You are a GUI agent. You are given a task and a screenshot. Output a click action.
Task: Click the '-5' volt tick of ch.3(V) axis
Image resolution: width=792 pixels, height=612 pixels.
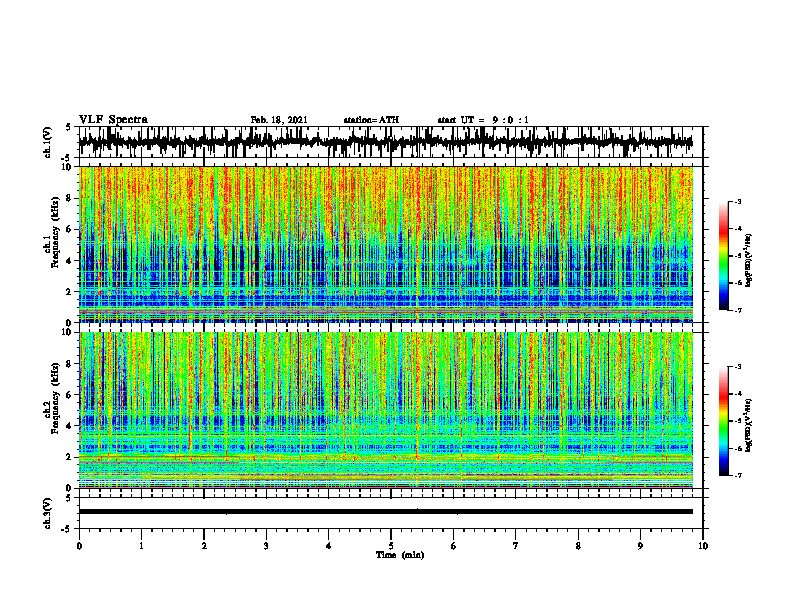pos(66,529)
